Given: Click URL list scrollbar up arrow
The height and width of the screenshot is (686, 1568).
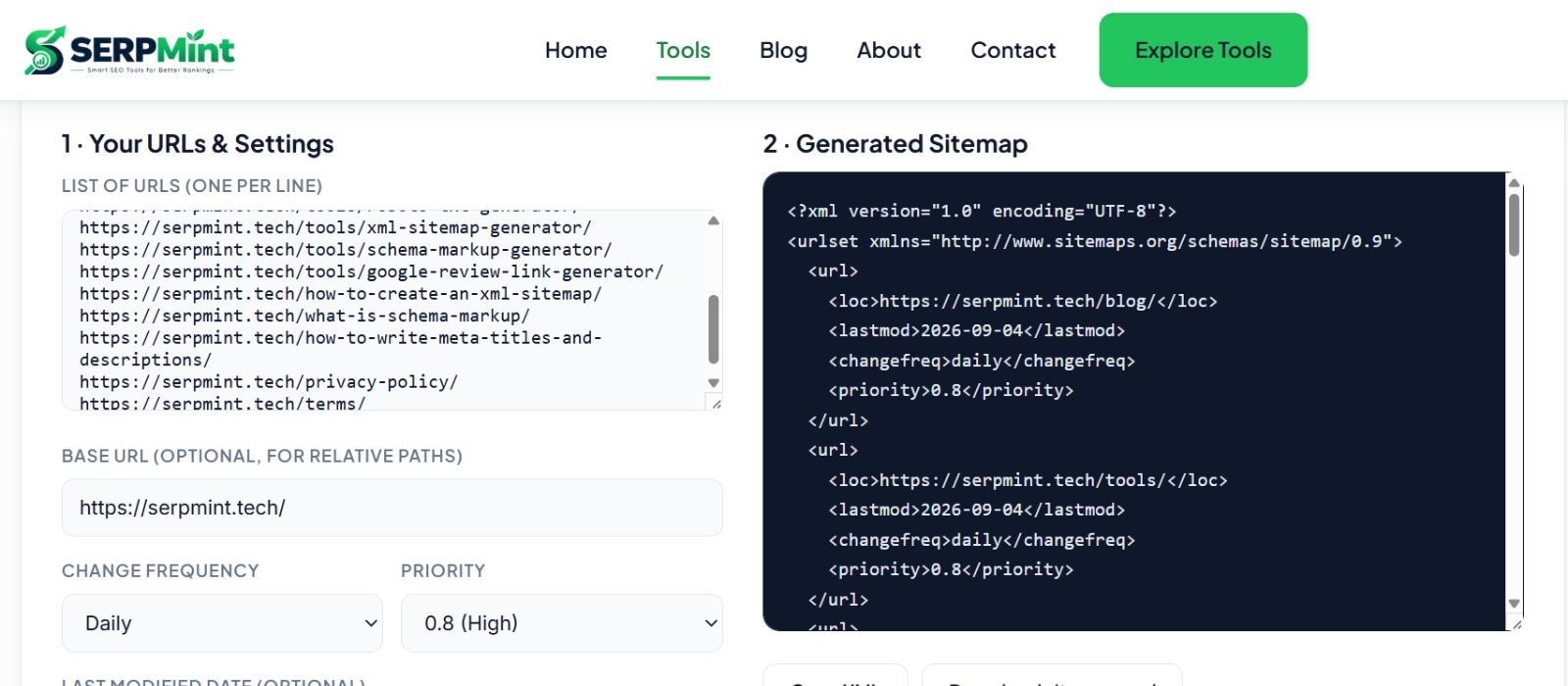Looking at the screenshot, I should click(x=713, y=220).
